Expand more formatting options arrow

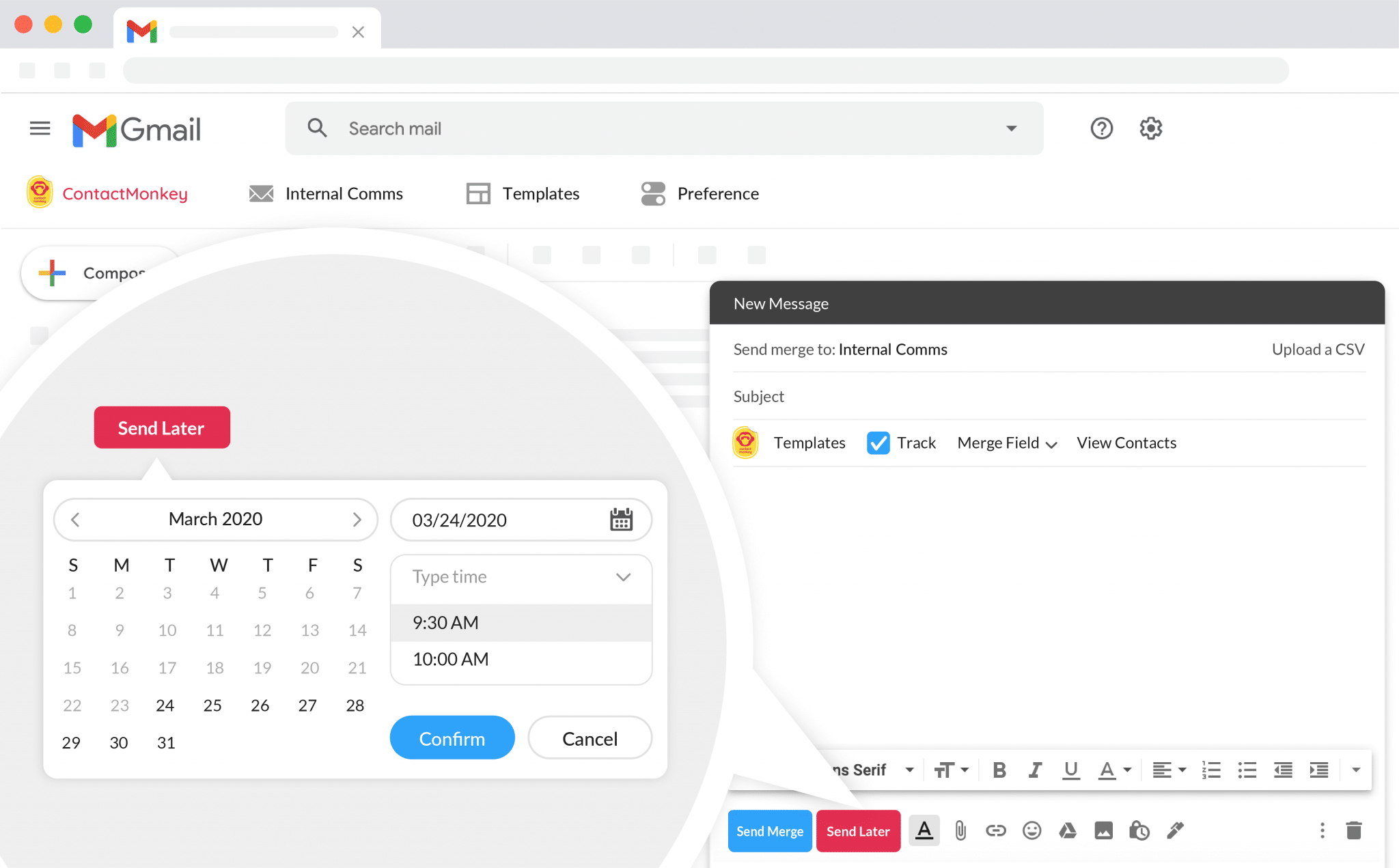[x=1356, y=770]
